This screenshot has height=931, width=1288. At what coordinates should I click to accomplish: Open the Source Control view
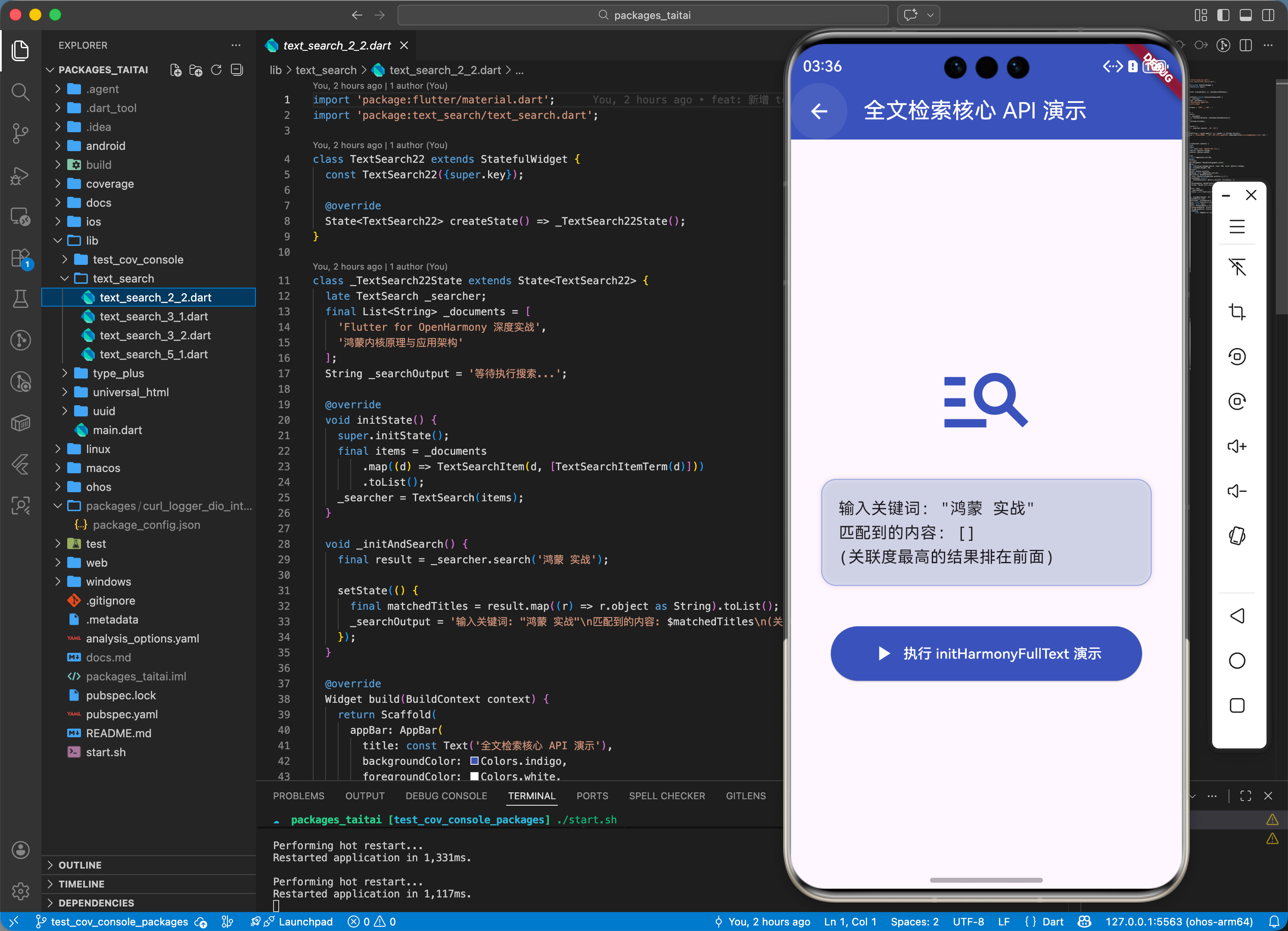point(20,133)
